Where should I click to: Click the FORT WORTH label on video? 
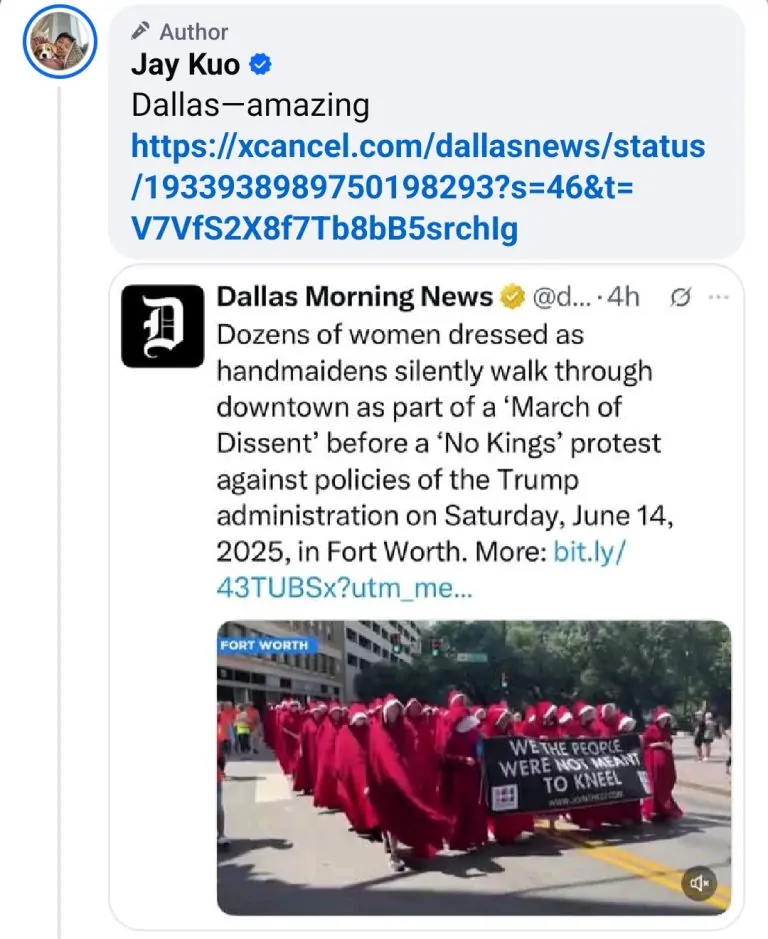point(264,645)
